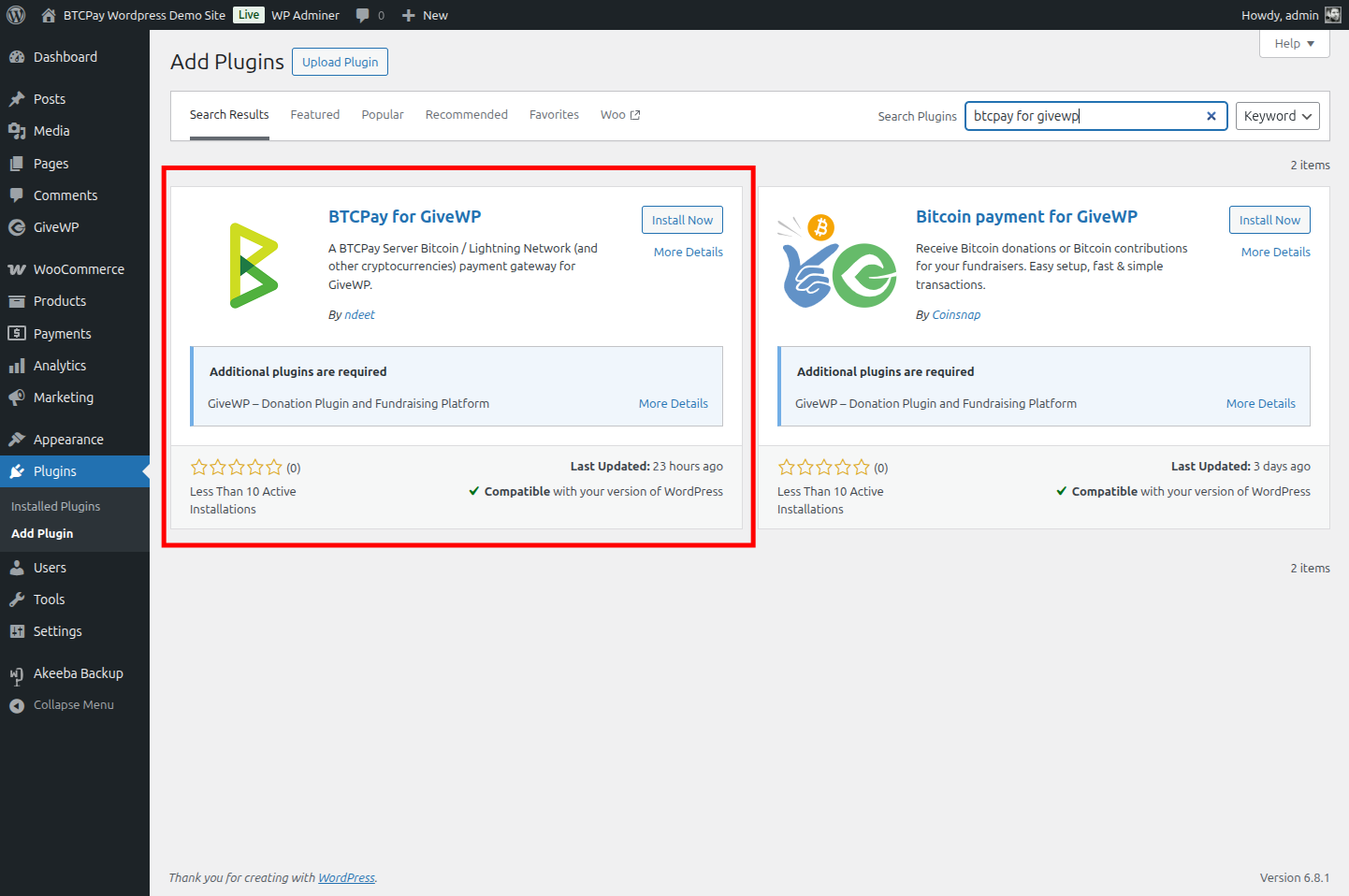The width and height of the screenshot is (1349, 896).
Task: Install the BTCPay for GiveWP plugin
Action: click(682, 219)
